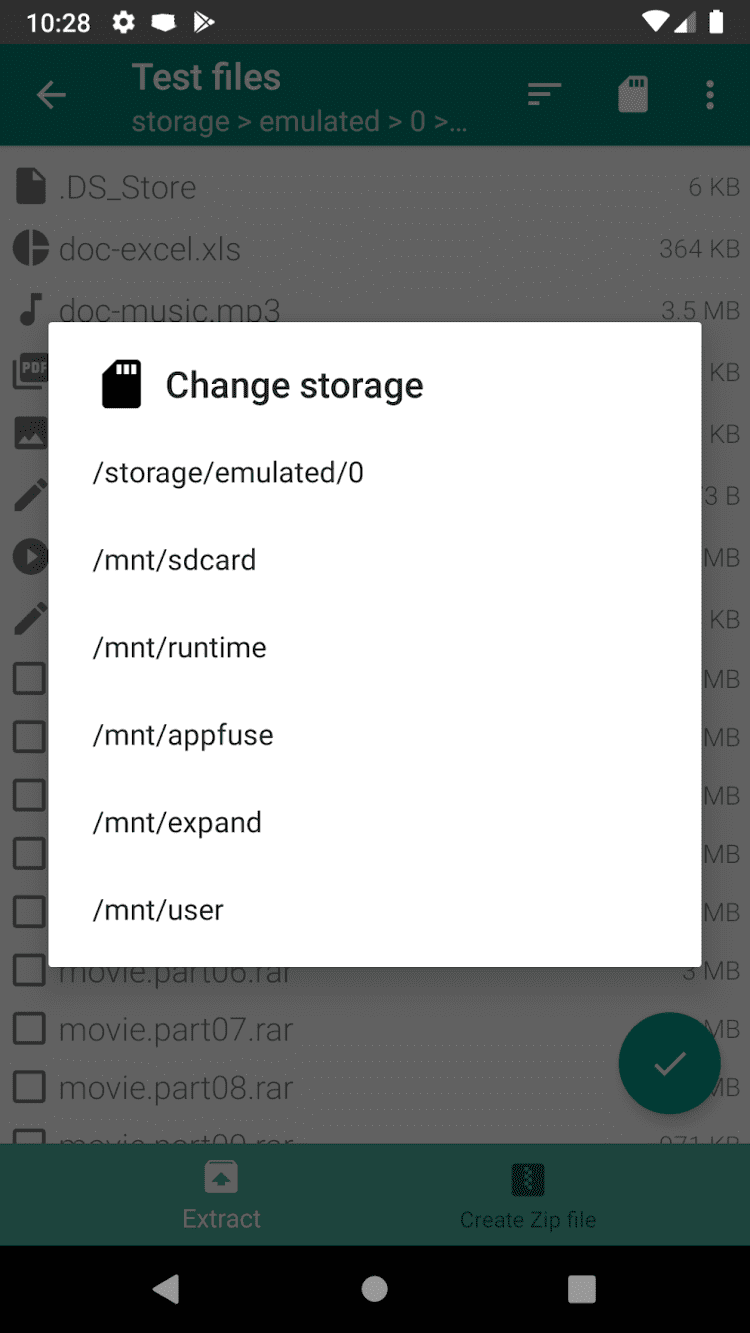Tap the green checkmark floating button
The image size is (750, 1333).
[x=669, y=1064]
